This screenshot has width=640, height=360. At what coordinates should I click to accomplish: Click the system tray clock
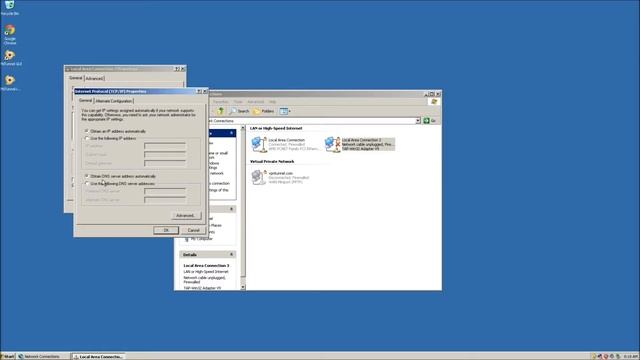[631, 356]
